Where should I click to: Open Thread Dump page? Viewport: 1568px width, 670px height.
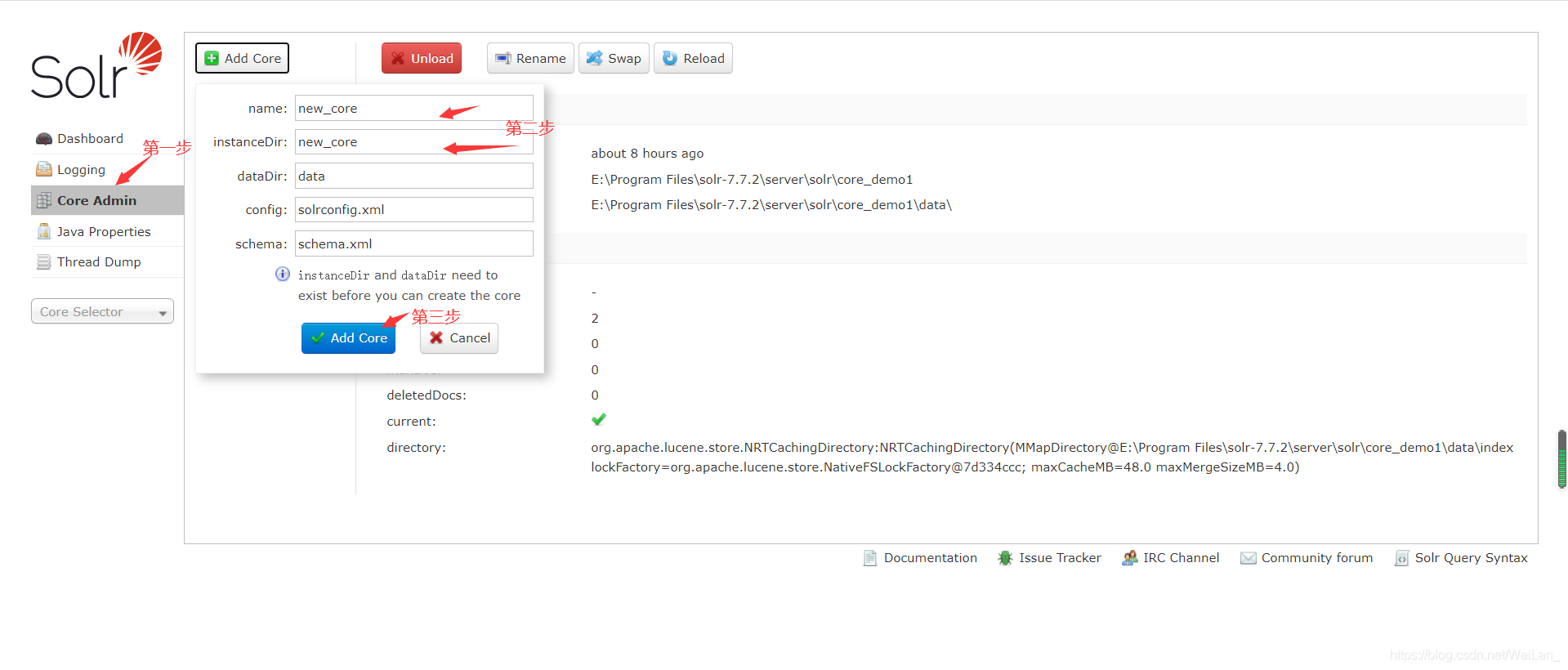[107, 262]
